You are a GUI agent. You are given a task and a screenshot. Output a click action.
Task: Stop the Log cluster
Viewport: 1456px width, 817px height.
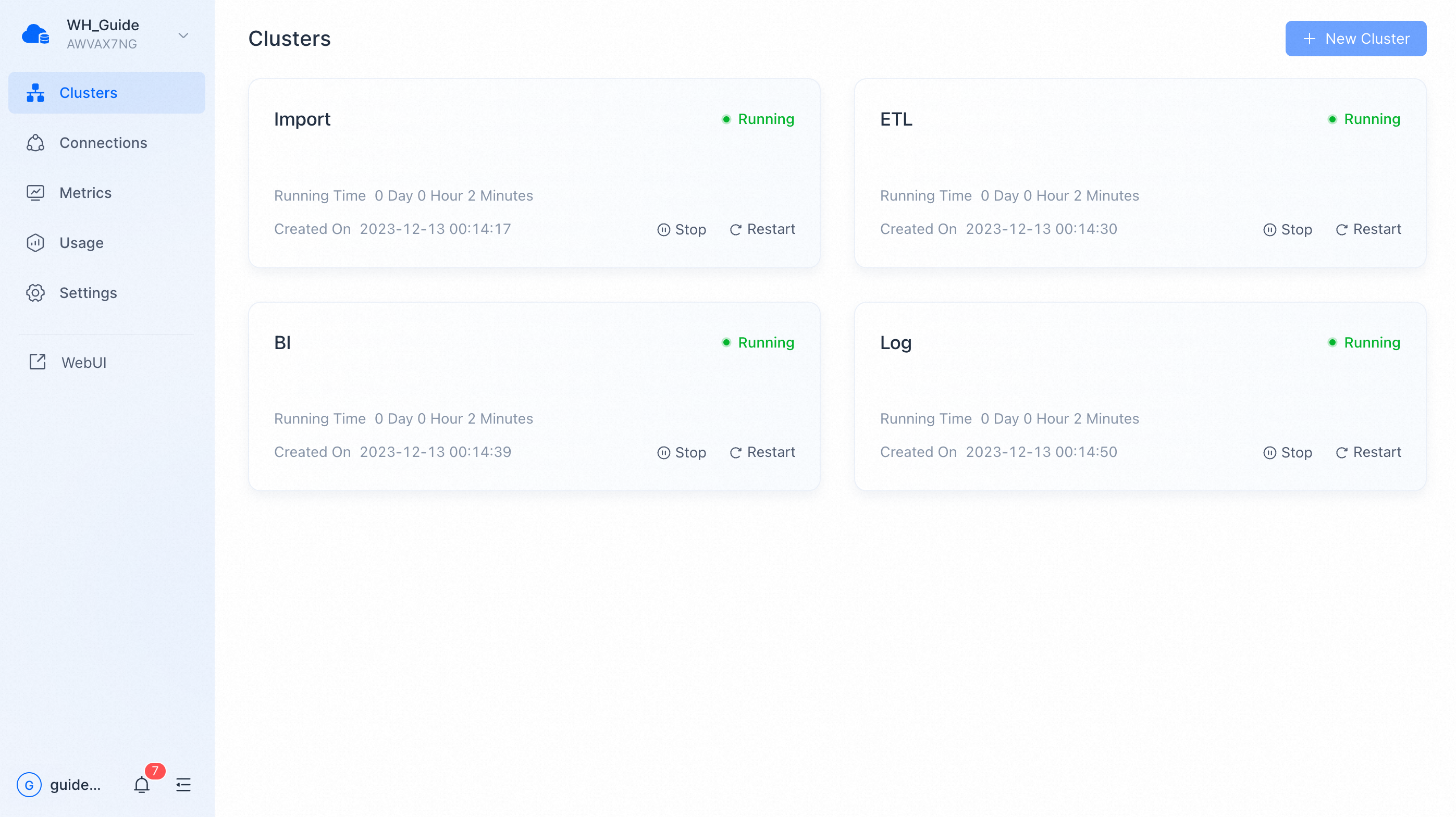[1288, 452]
